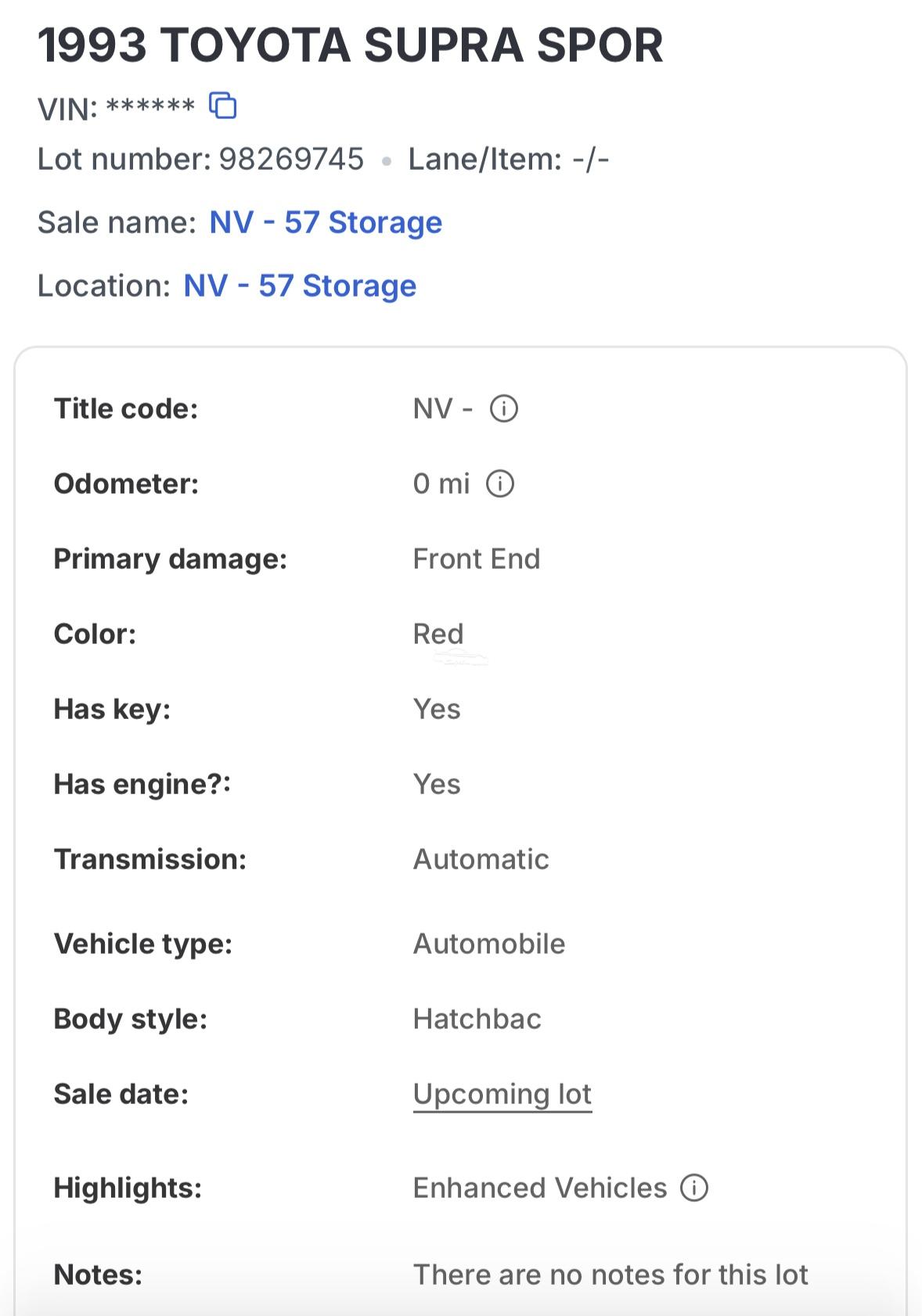922x1316 pixels.
Task: Click the Front End primary damage value
Action: [477, 559]
